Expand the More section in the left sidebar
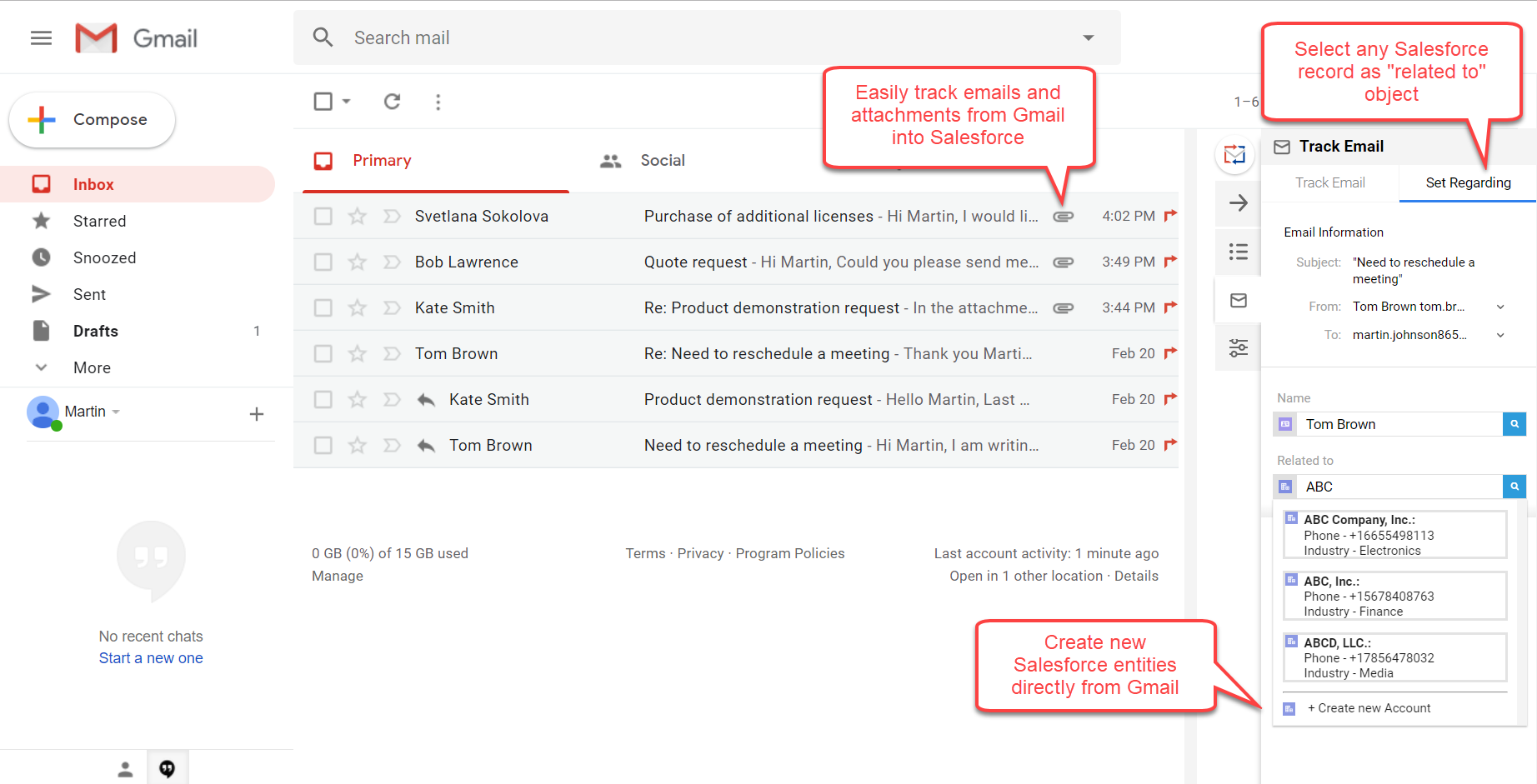 92,367
